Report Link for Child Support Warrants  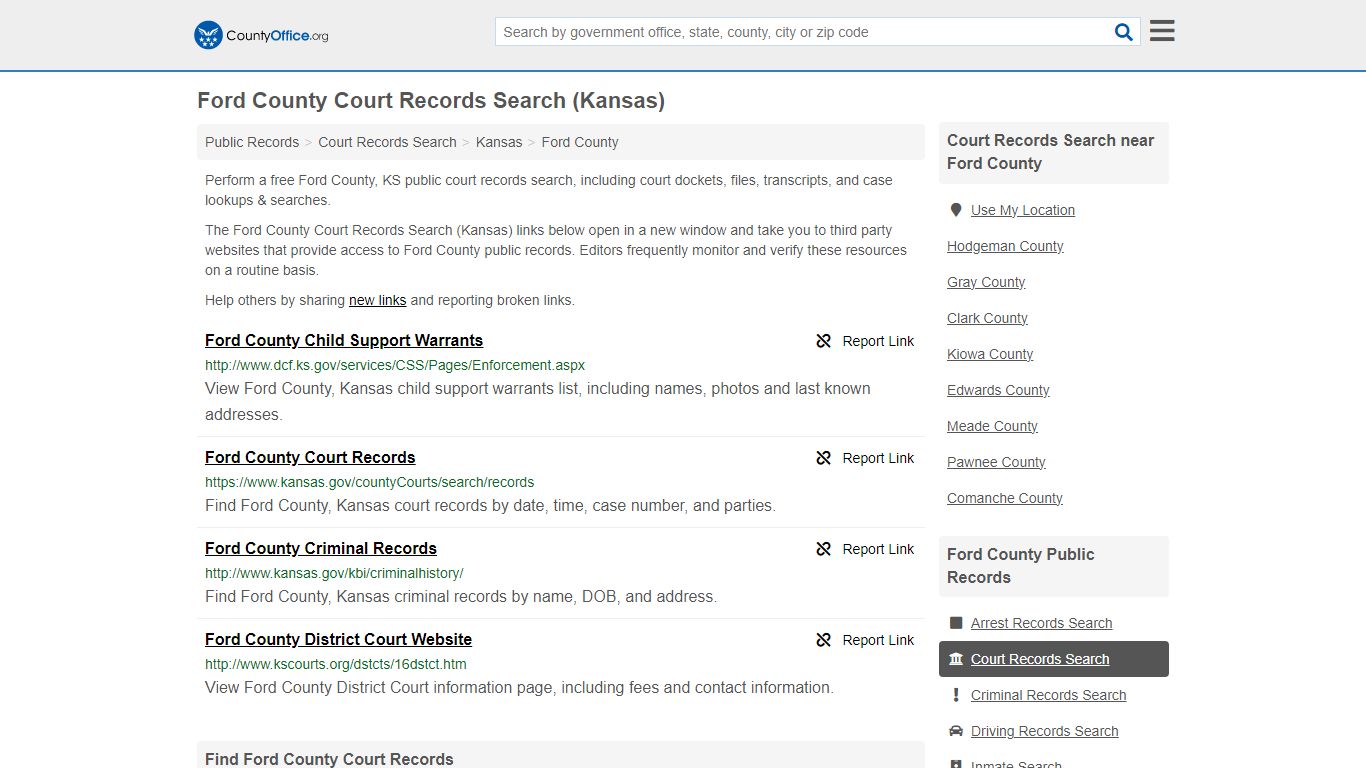click(x=878, y=341)
